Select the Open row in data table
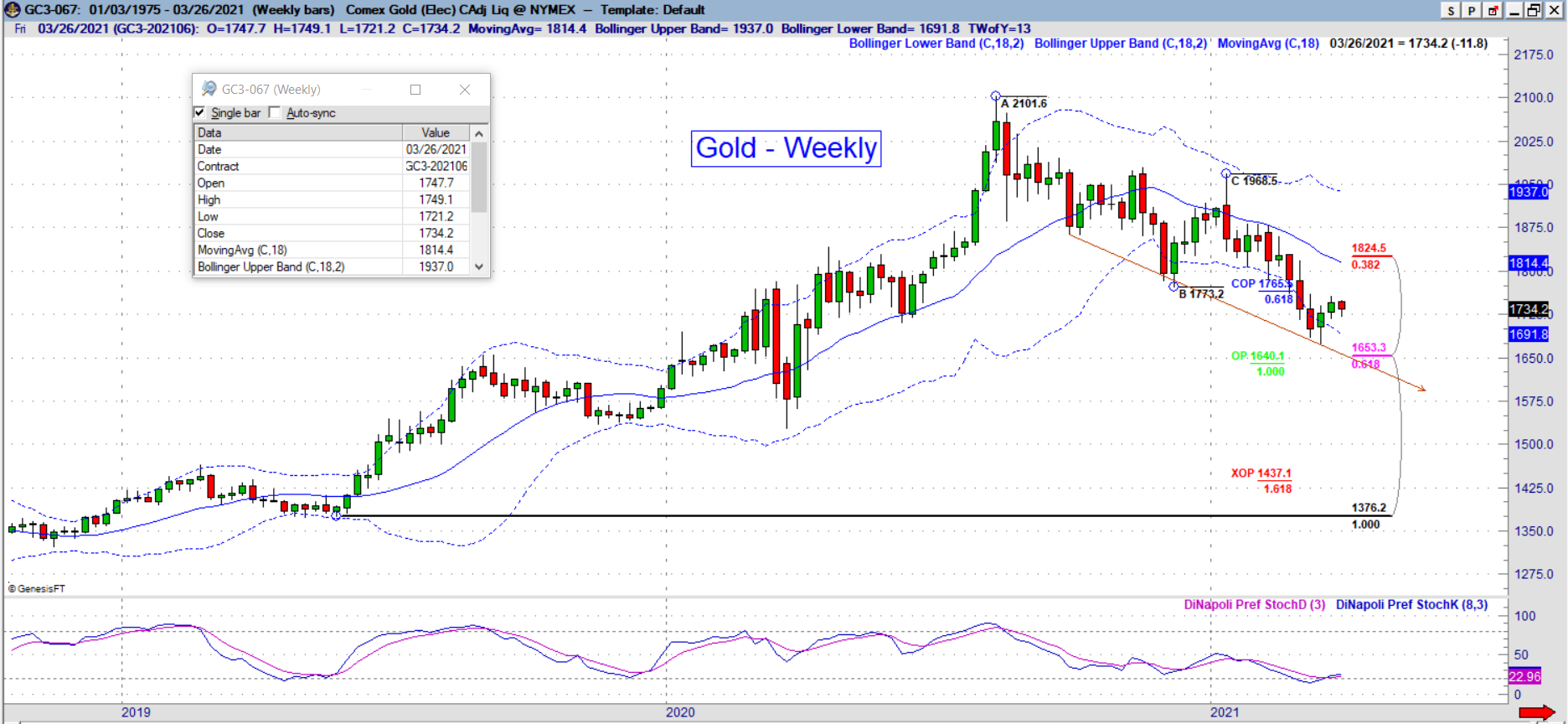 pos(332,183)
